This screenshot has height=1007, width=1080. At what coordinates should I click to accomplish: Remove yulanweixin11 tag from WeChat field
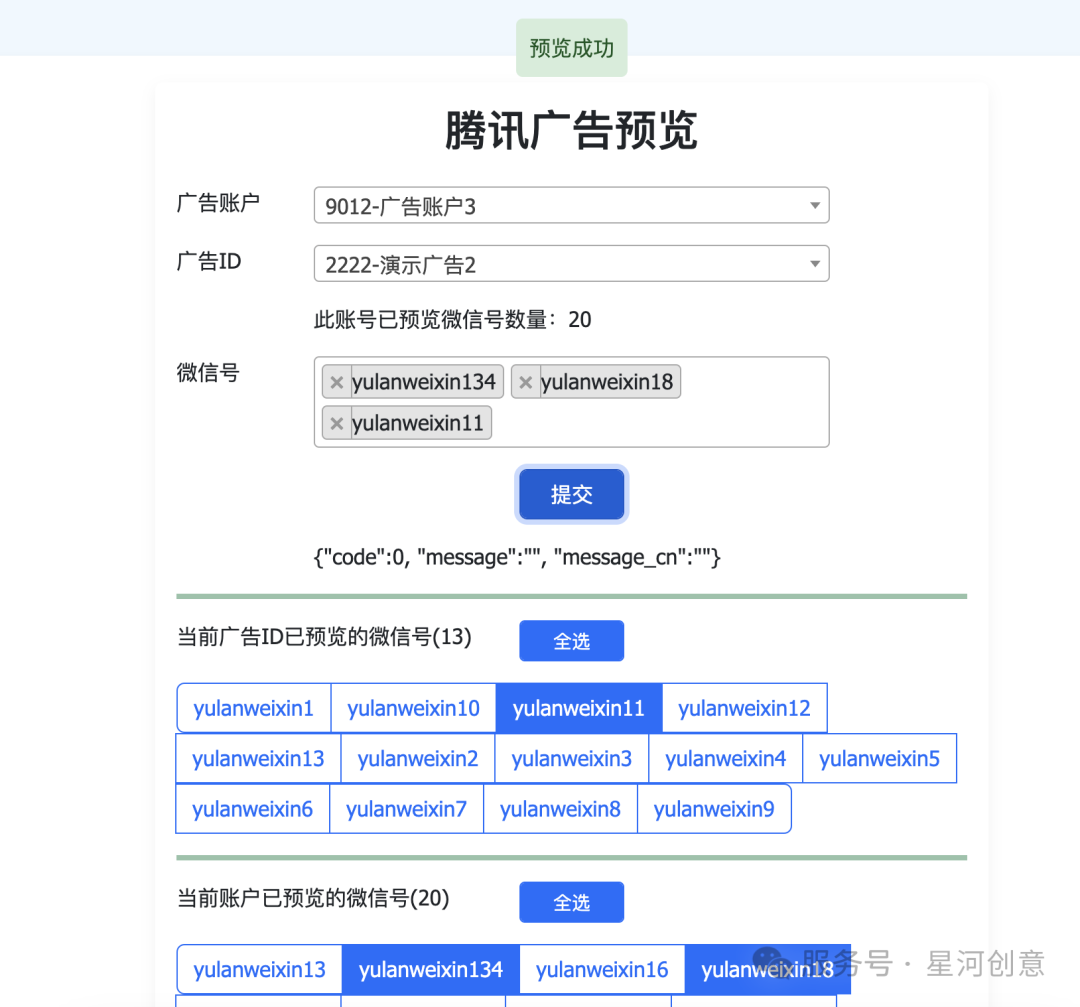336,424
